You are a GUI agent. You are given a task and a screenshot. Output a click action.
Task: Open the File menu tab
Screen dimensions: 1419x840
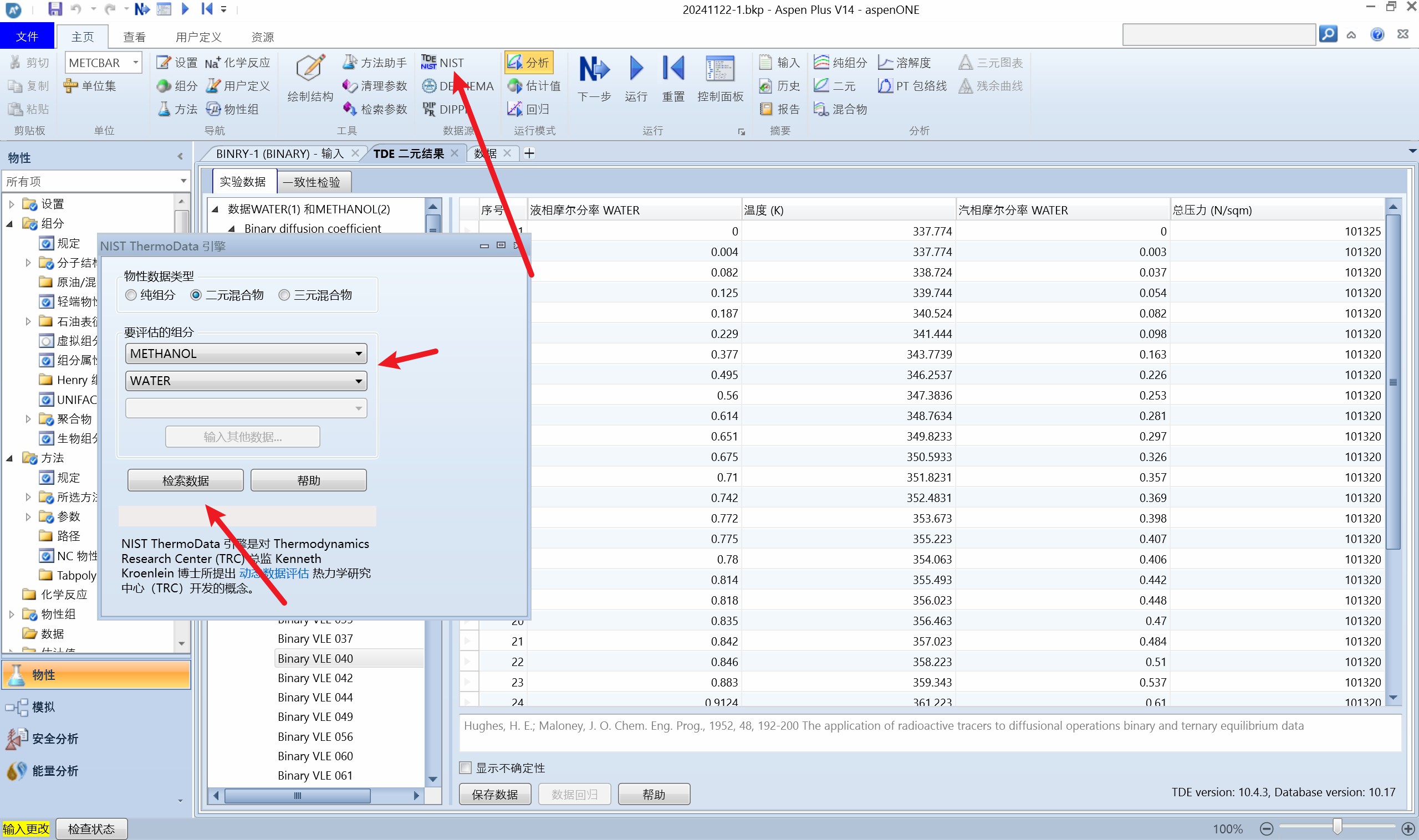pyautogui.click(x=27, y=37)
